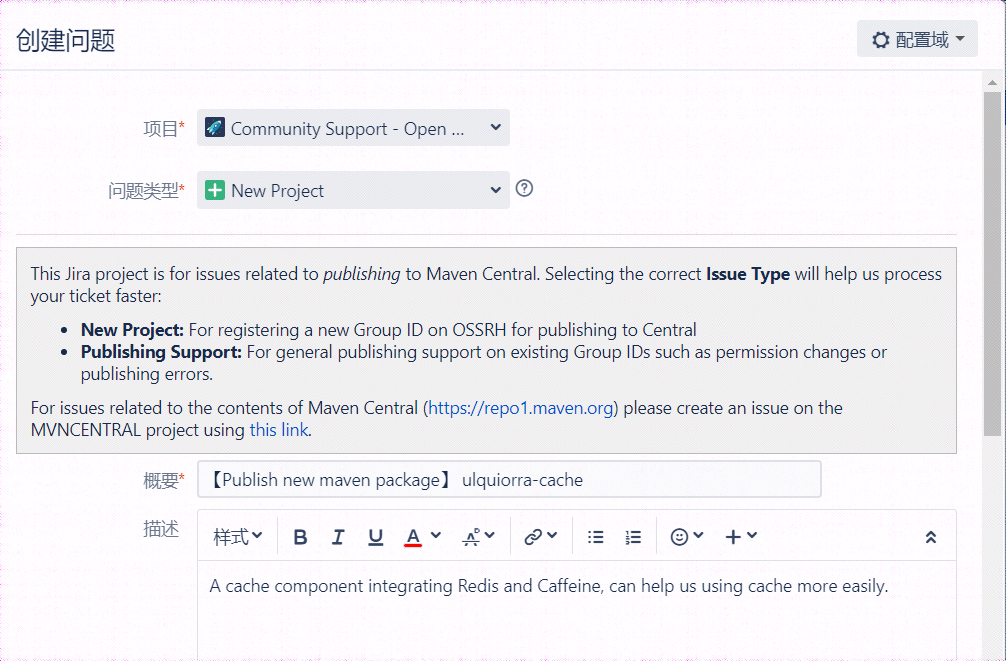Click the dialog vertical scrollbar thumb
The image size is (1006, 661).
click(x=993, y=264)
